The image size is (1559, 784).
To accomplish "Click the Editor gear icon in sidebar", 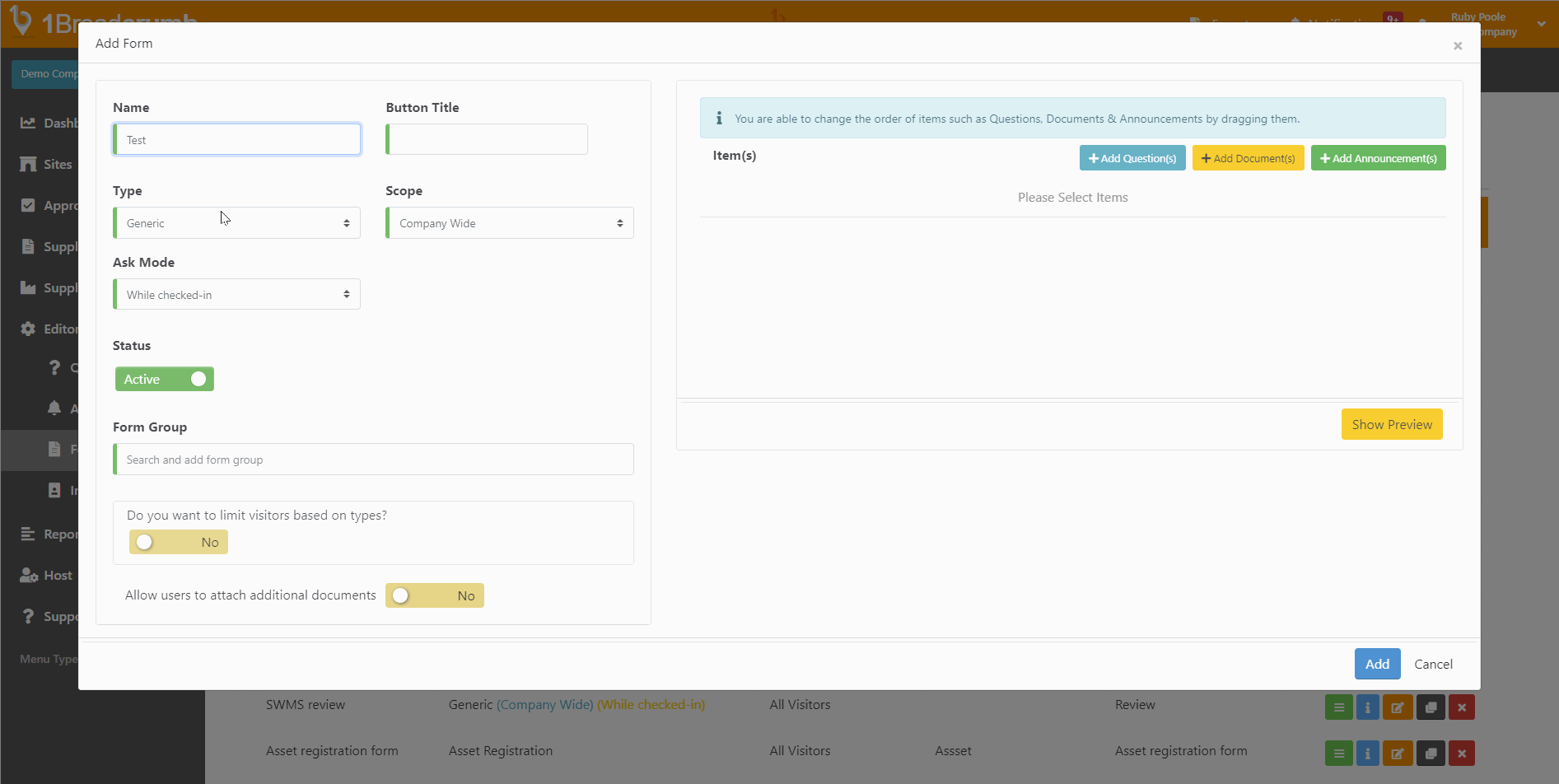I will tap(28, 329).
